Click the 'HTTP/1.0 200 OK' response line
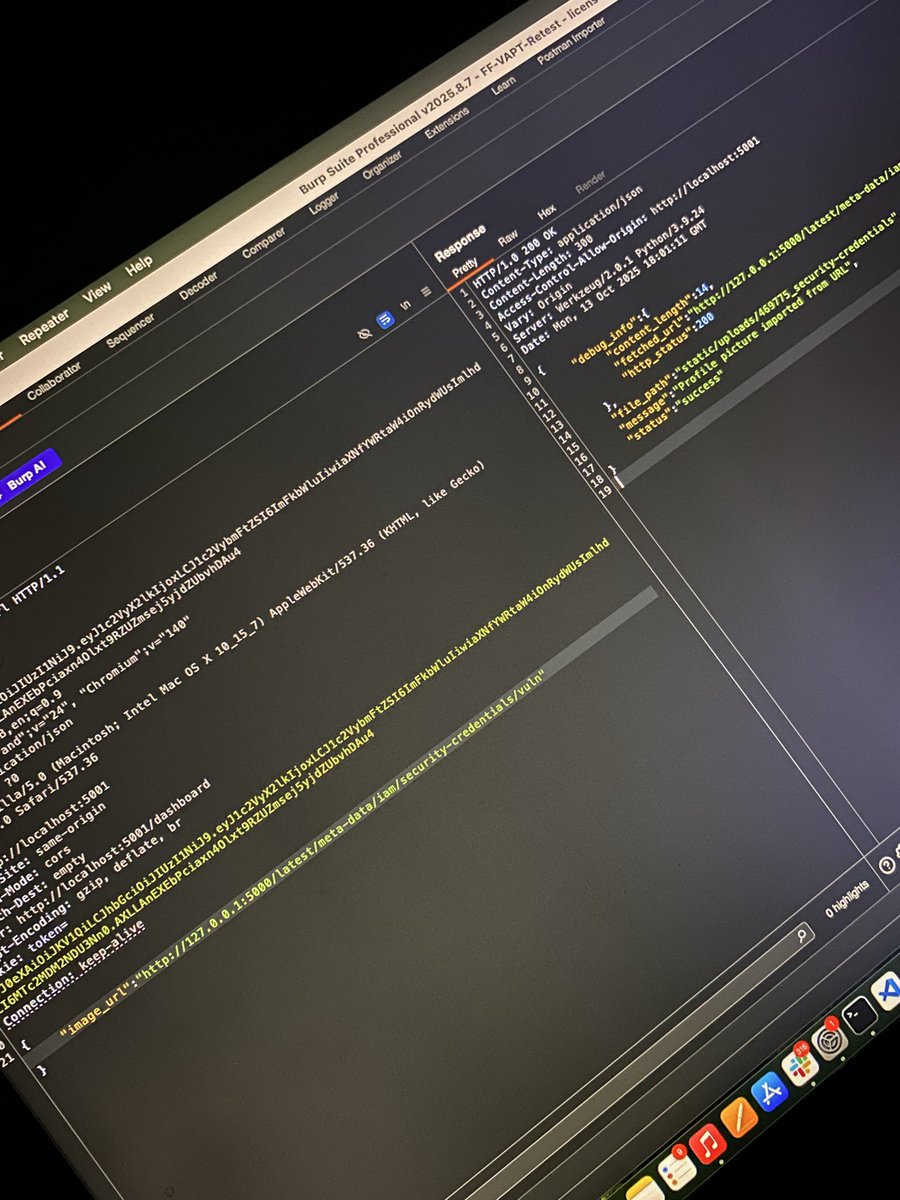 tap(515, 258)
